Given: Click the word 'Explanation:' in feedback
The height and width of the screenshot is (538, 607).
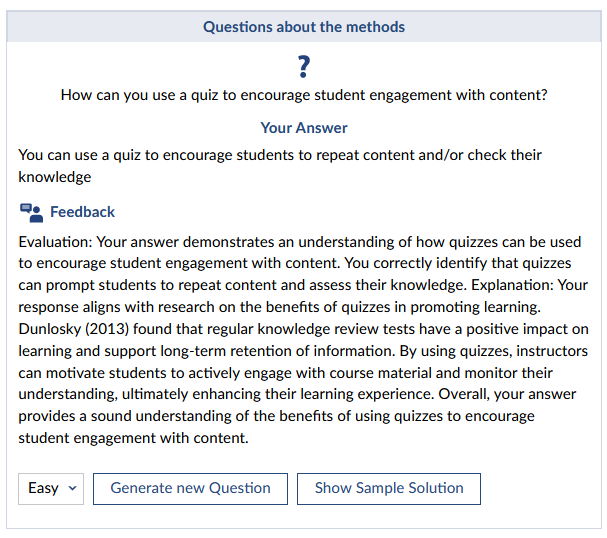Looking at the screenshot, I should 513,285.
